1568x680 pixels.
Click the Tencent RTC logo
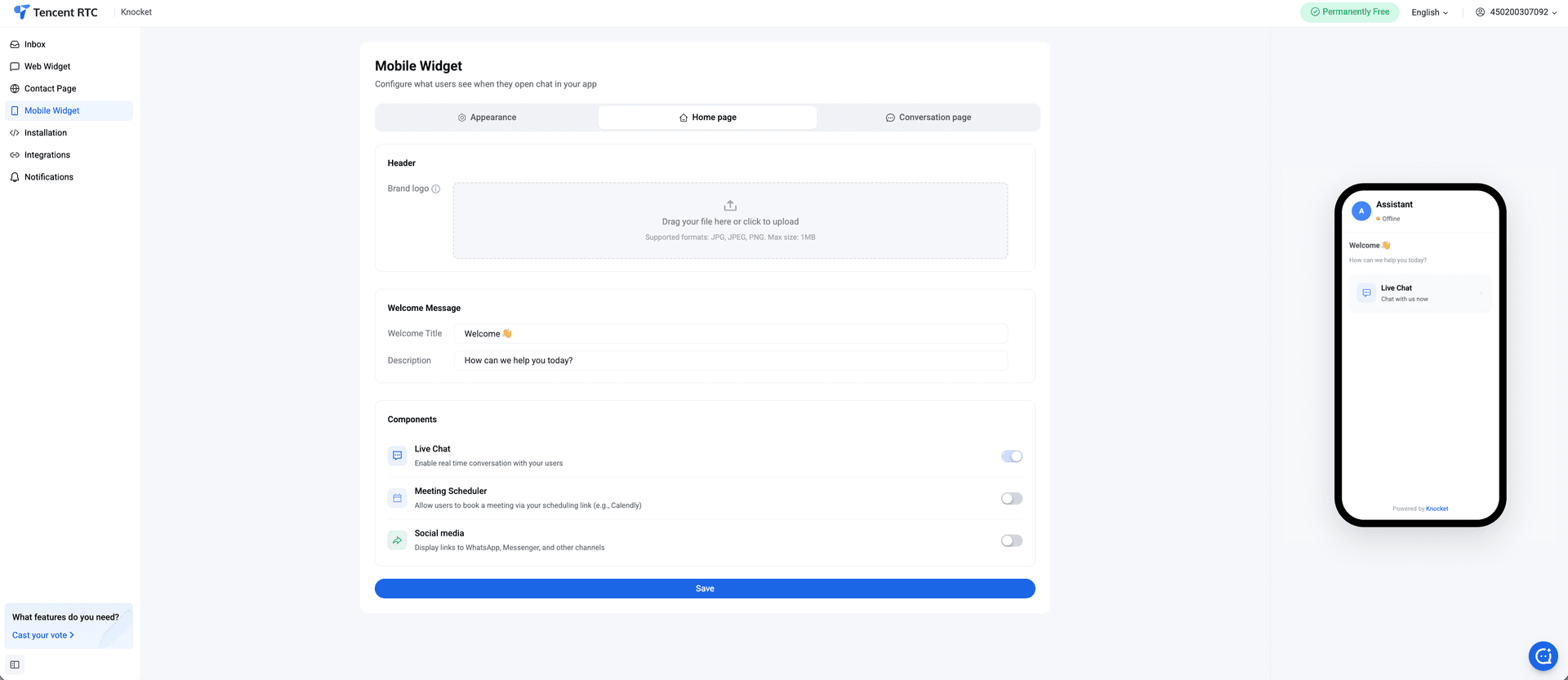click(56, 12)
